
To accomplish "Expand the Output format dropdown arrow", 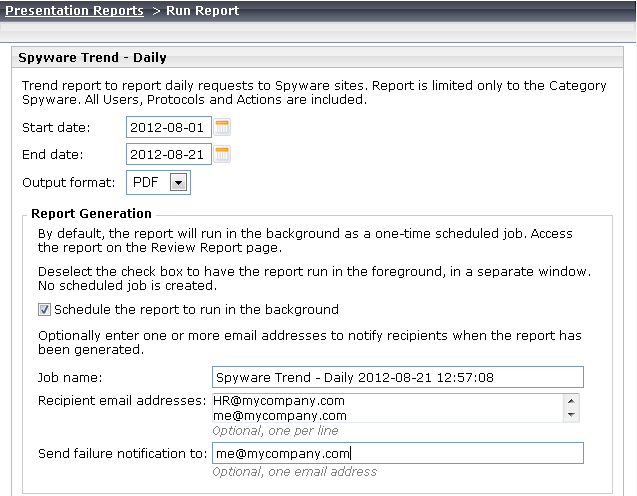I will 178,182.
